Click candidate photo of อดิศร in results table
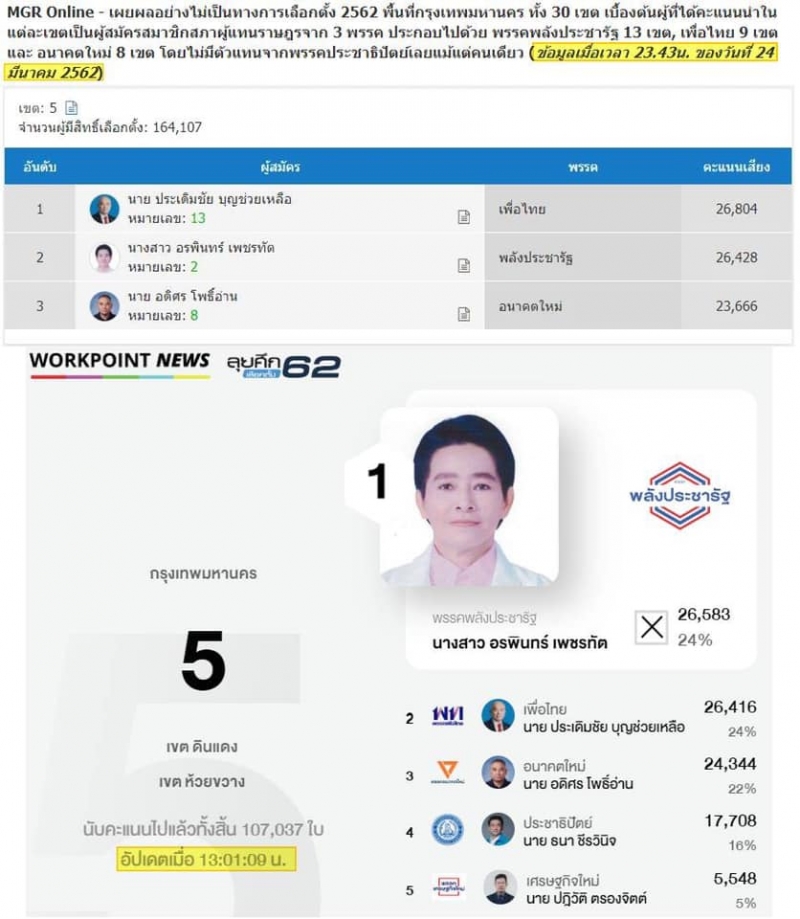800x919 pixels. [x=104, y=306]
